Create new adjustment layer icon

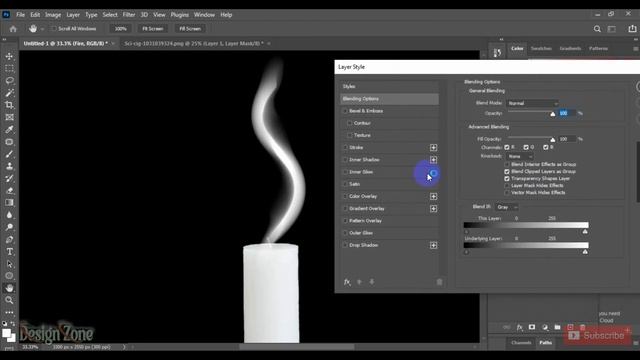[x=545, y=327]
